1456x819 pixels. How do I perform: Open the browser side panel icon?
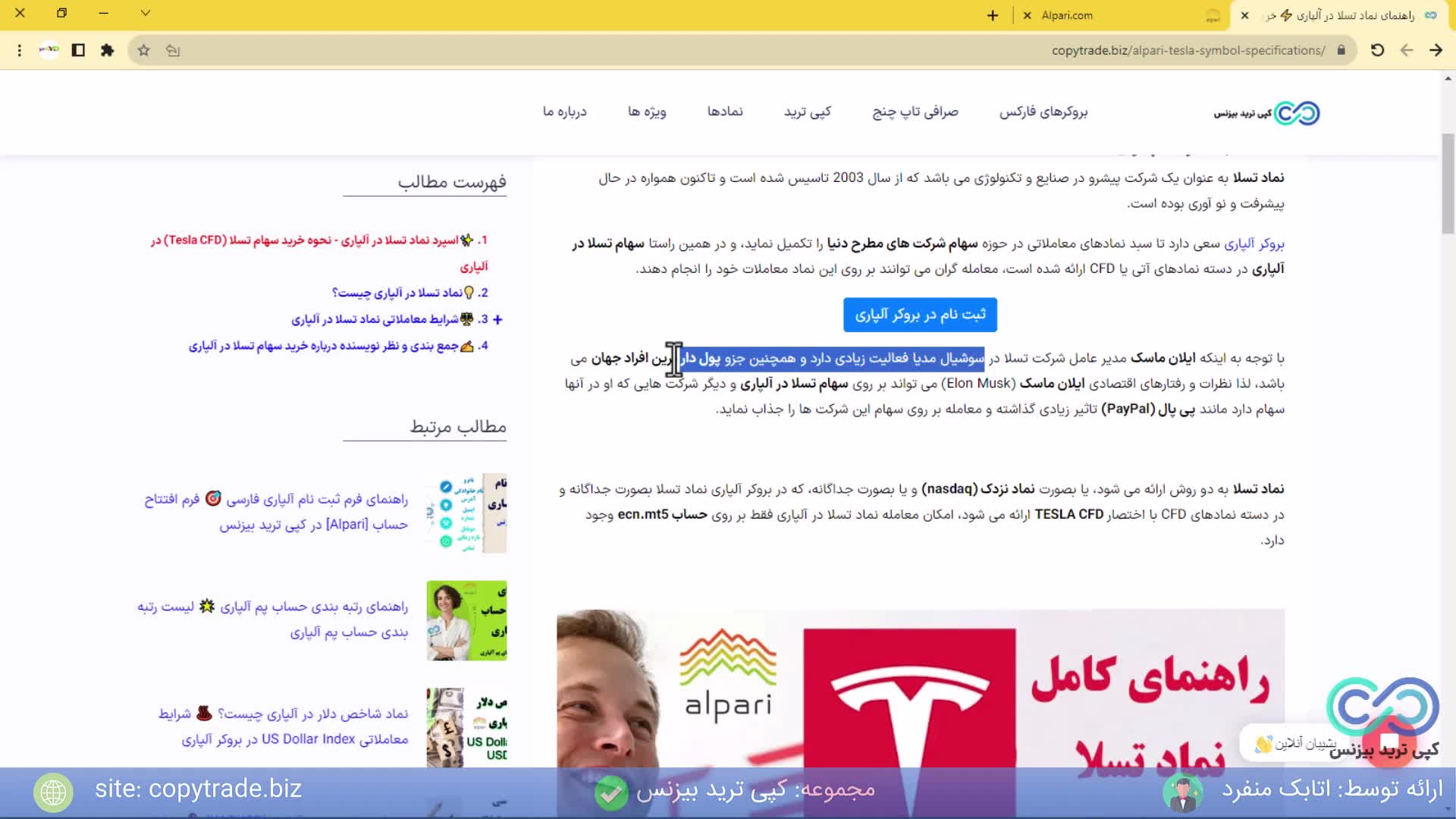(x=78, y=50)
